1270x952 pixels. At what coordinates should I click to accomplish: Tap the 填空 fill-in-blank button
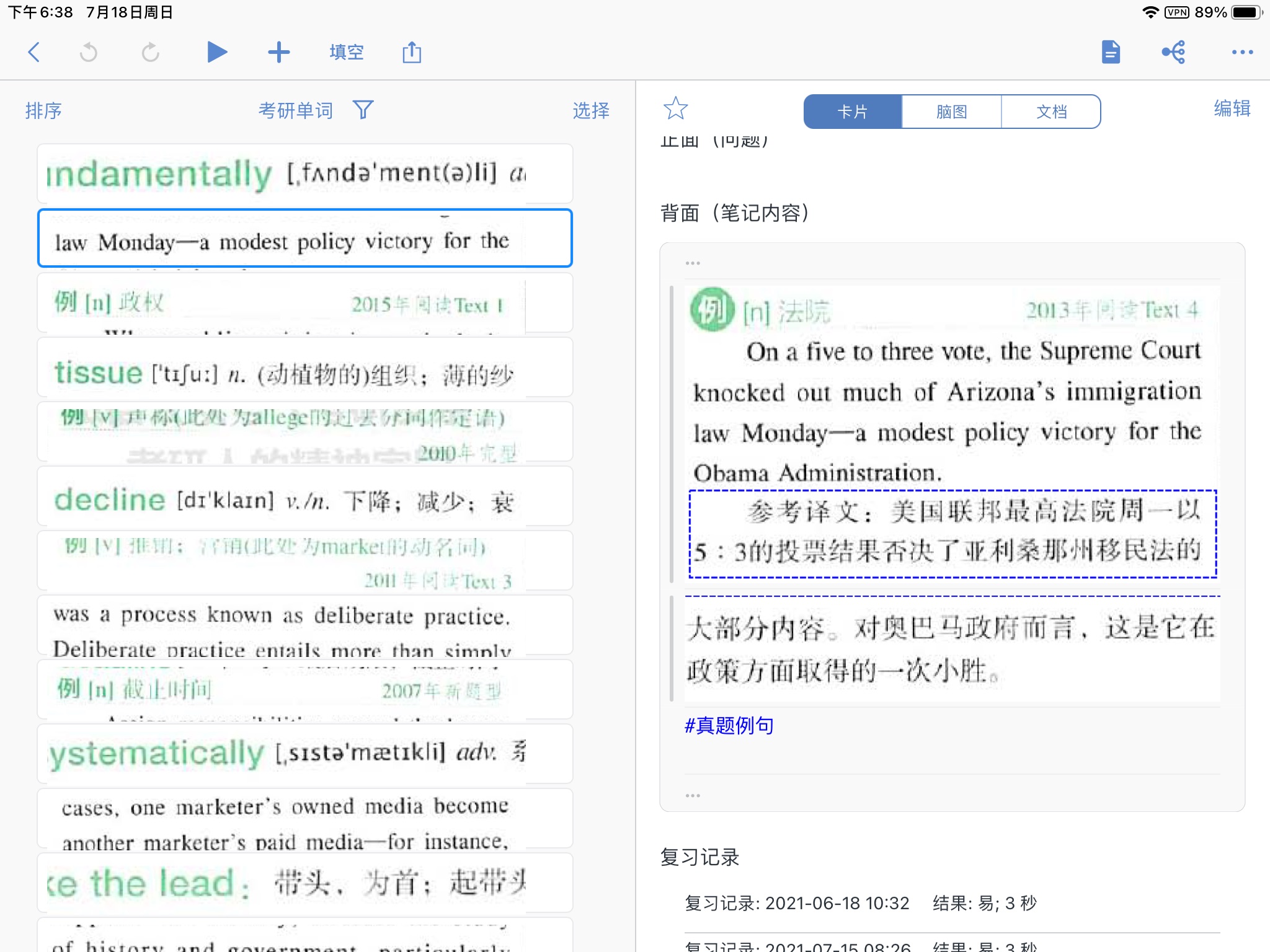(x=347, y=52)
